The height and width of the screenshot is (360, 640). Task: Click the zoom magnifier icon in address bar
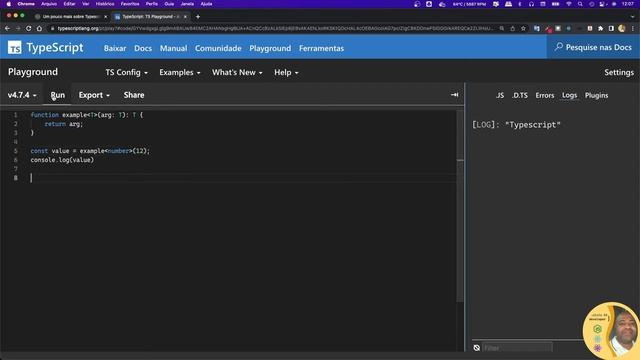(x=502, y=29)
